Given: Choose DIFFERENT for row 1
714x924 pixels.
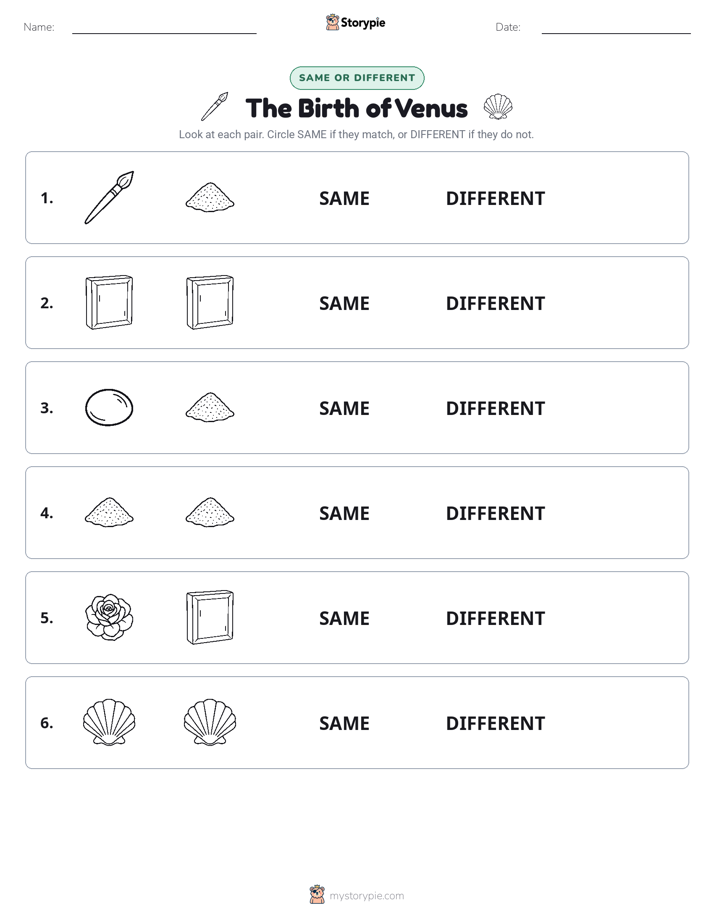Looking at the screenshot, I should point(495,199).
